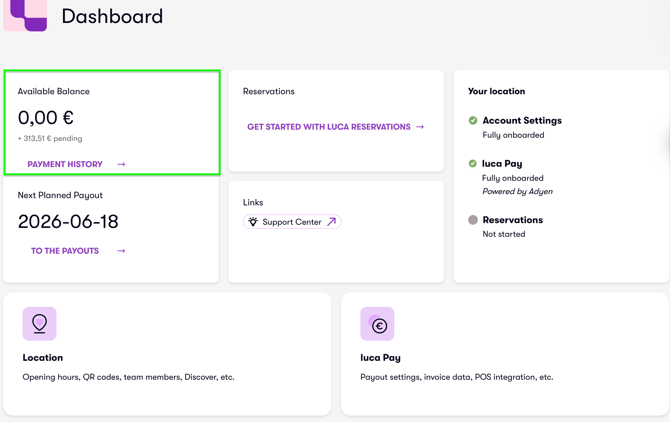
Task: Open Account Settings in Your location
Action: tap(522, 120)
